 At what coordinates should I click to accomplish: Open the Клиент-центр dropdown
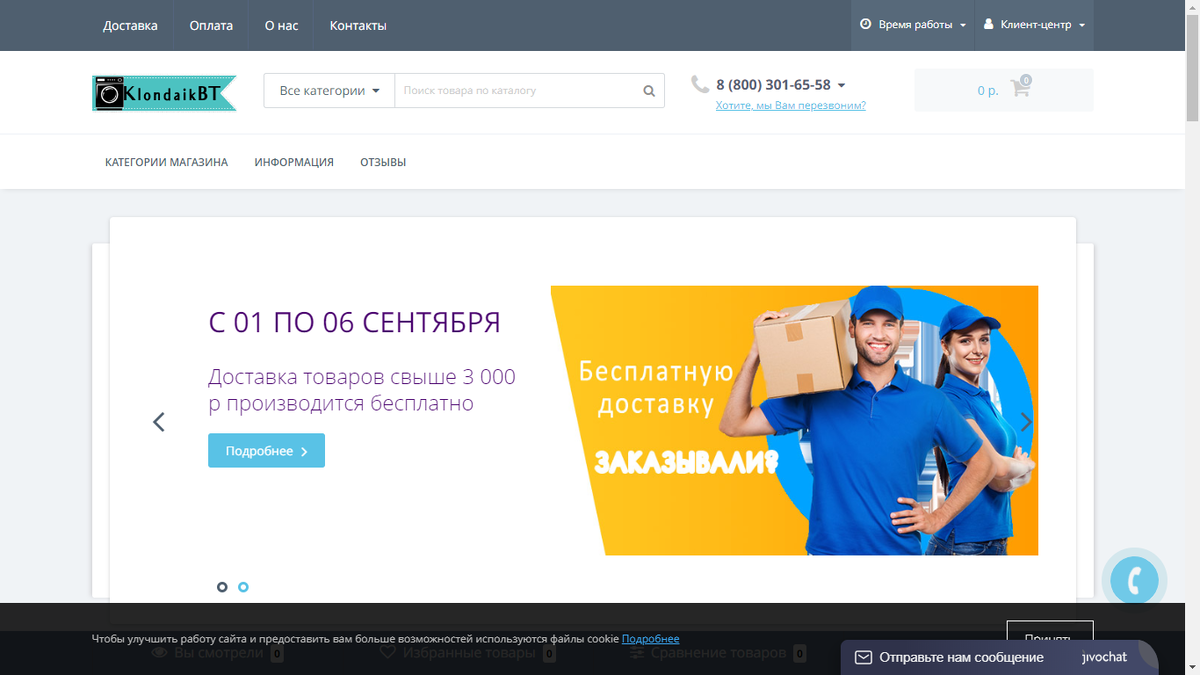1035,25
